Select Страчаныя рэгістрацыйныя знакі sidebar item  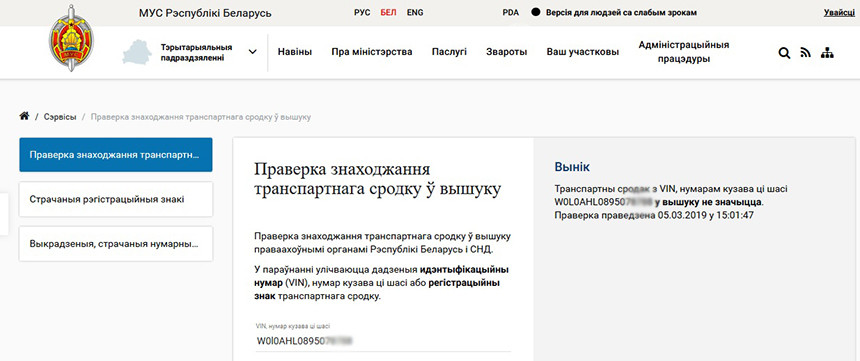[116, 199]
